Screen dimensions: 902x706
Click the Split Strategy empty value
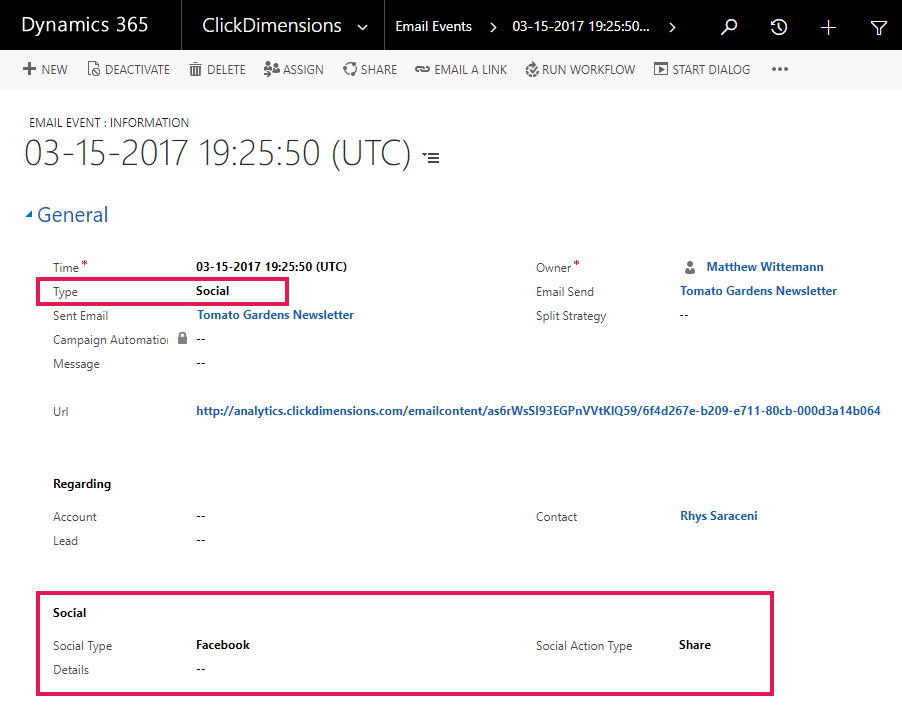click(x=683, y=315)
